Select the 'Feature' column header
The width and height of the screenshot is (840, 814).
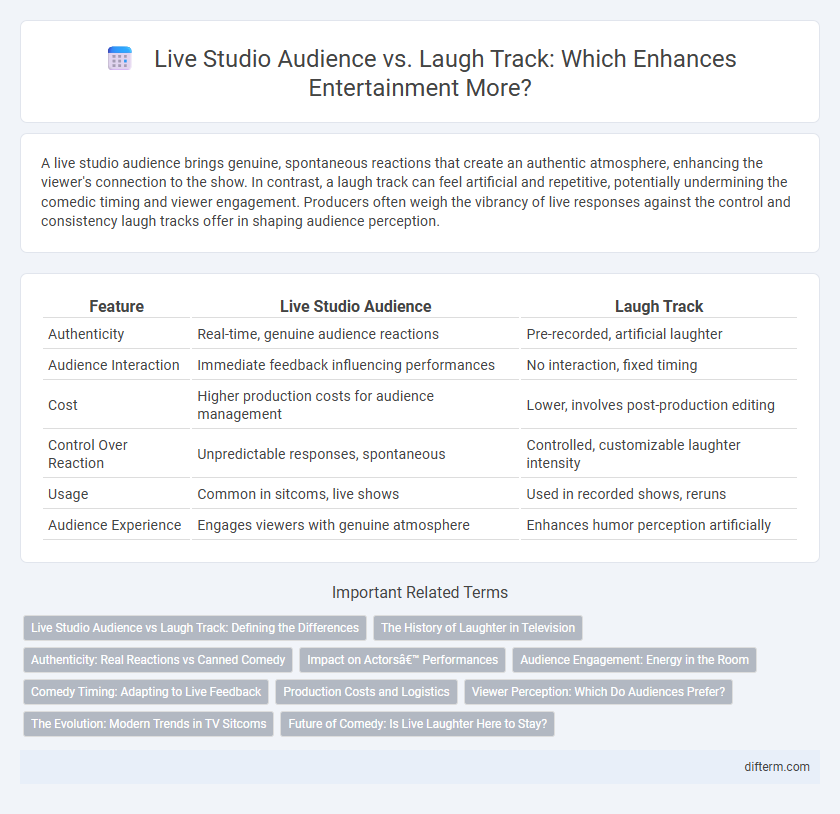click(x=116, y=307)
